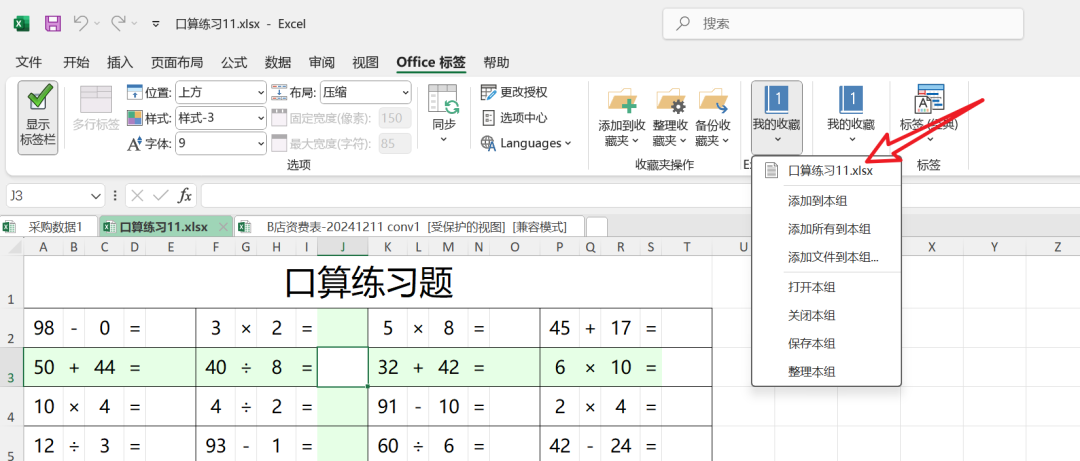This screenshot has height=461, width=1080.
Task: Click the cell containing 93
Action: [x=216, y=446]
